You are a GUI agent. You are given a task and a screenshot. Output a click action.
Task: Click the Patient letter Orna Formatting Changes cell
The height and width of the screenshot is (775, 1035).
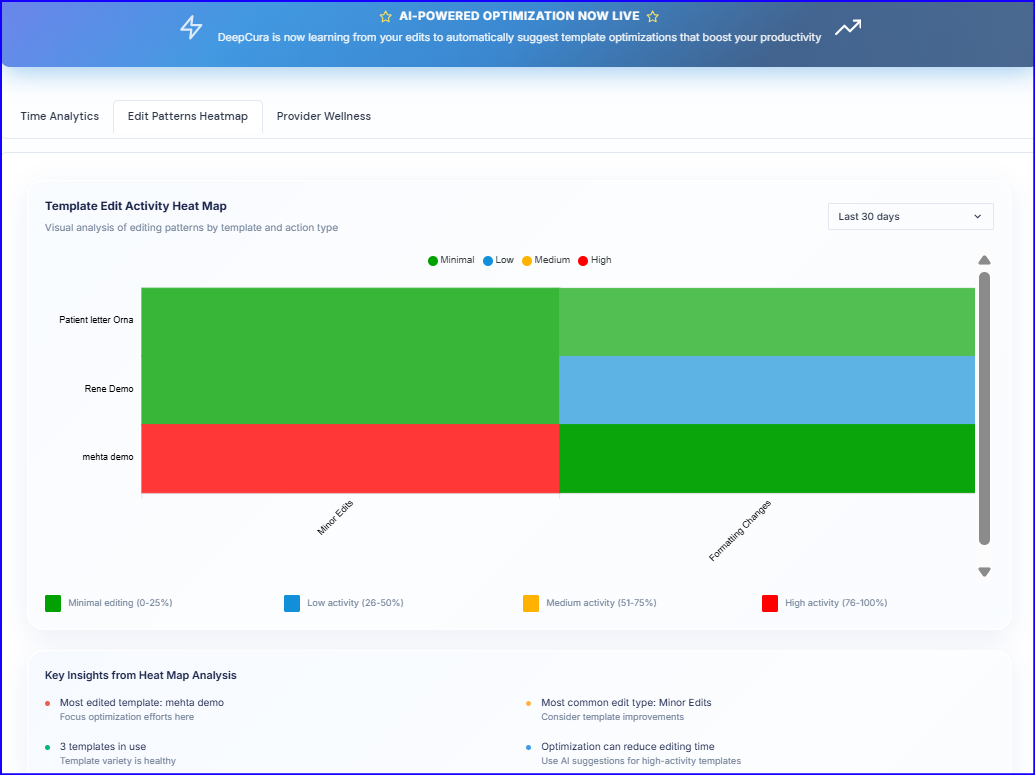767,322
